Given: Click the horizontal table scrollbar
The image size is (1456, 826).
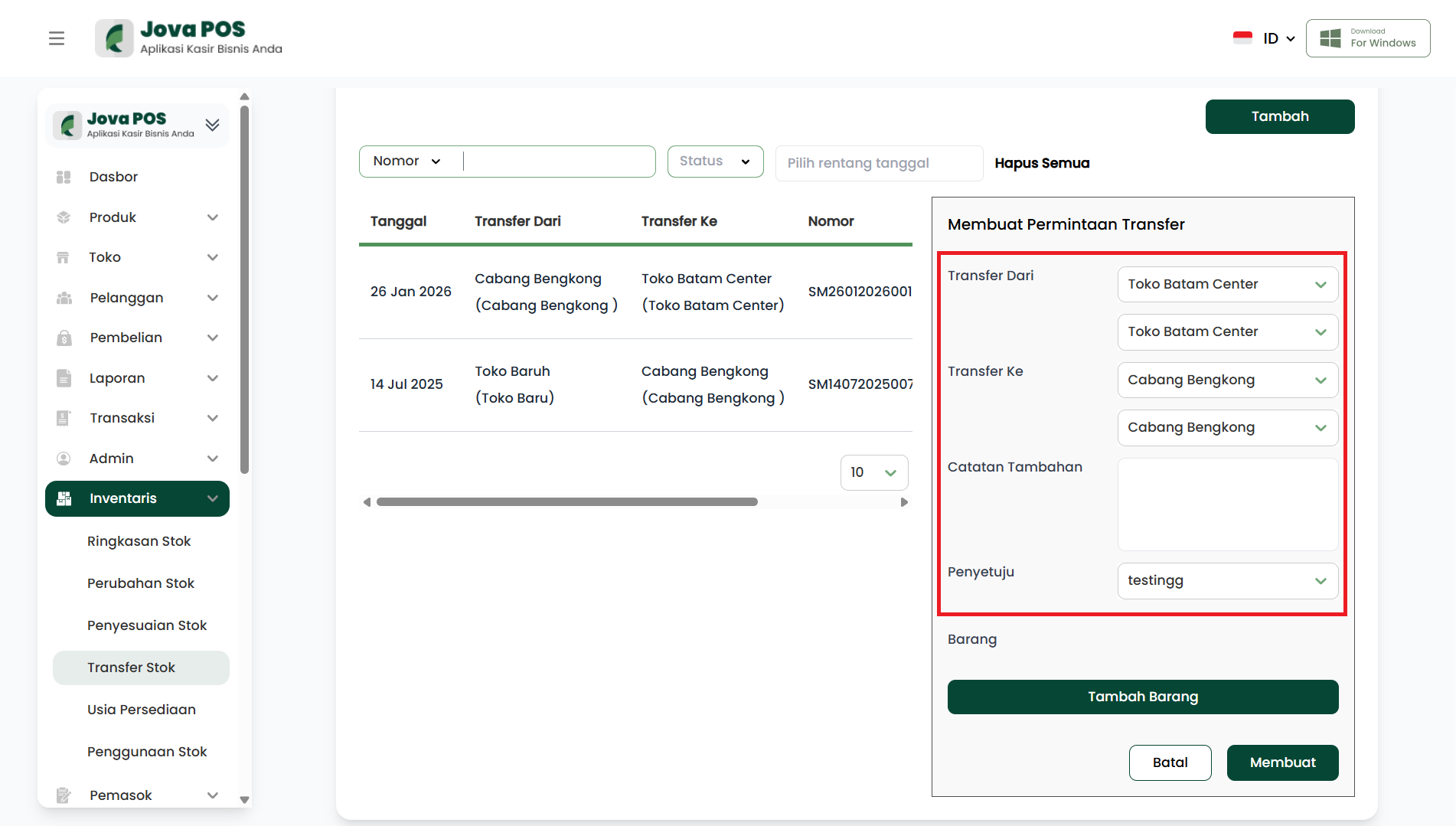Looking at the screenshot, I should coord(566,502).
